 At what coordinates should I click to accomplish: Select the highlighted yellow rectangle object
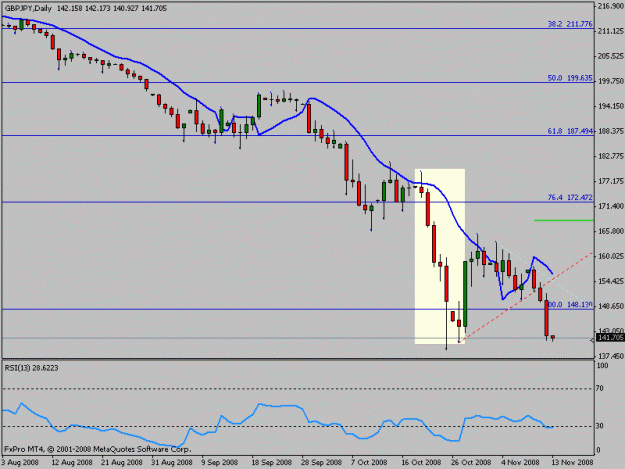pyautogui.click(x=440, y=256)
